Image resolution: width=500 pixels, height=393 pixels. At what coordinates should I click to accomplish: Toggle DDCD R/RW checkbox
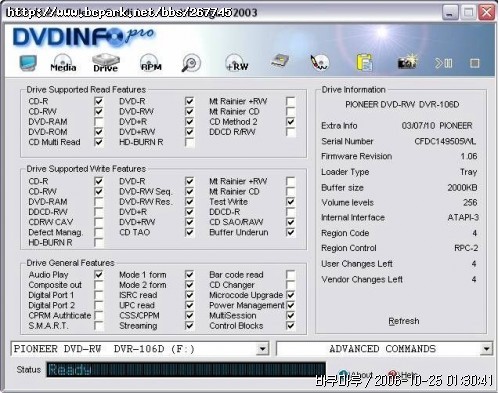coord(291,132)
